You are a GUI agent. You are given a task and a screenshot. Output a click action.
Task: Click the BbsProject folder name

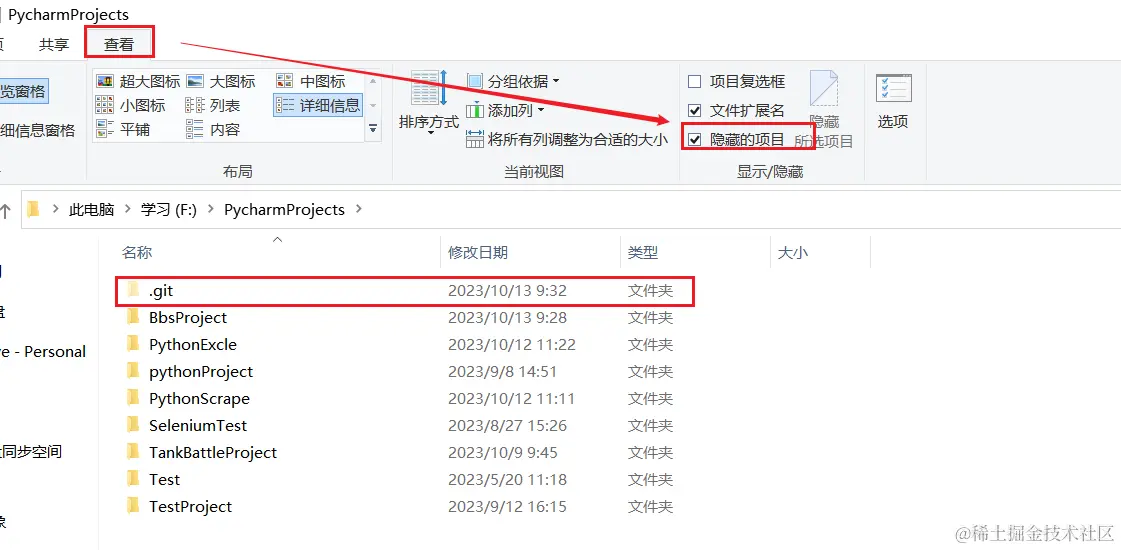coord(188,318)
